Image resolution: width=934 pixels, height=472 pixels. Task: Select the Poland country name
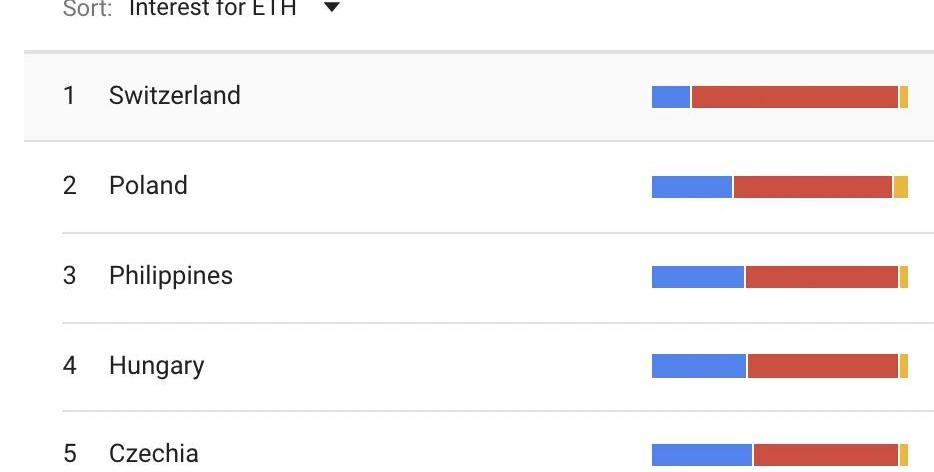click(x=148, y=186)
